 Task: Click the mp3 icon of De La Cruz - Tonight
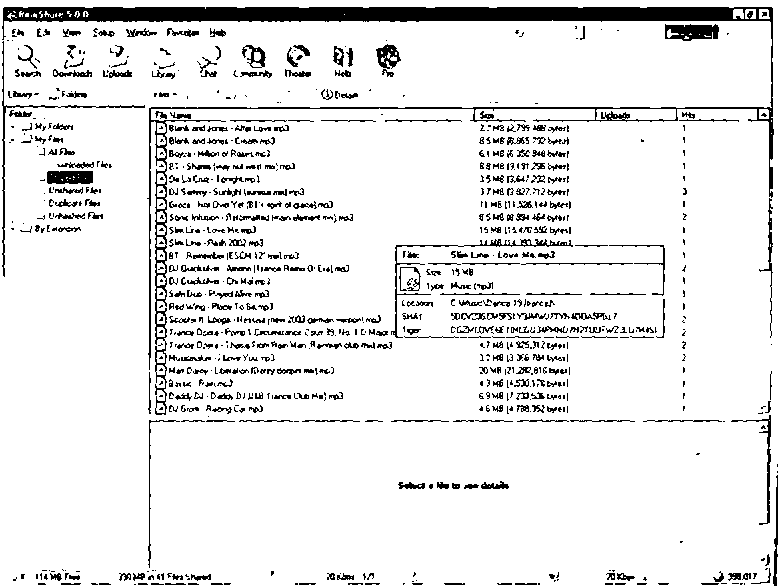(x=161, y=179)
